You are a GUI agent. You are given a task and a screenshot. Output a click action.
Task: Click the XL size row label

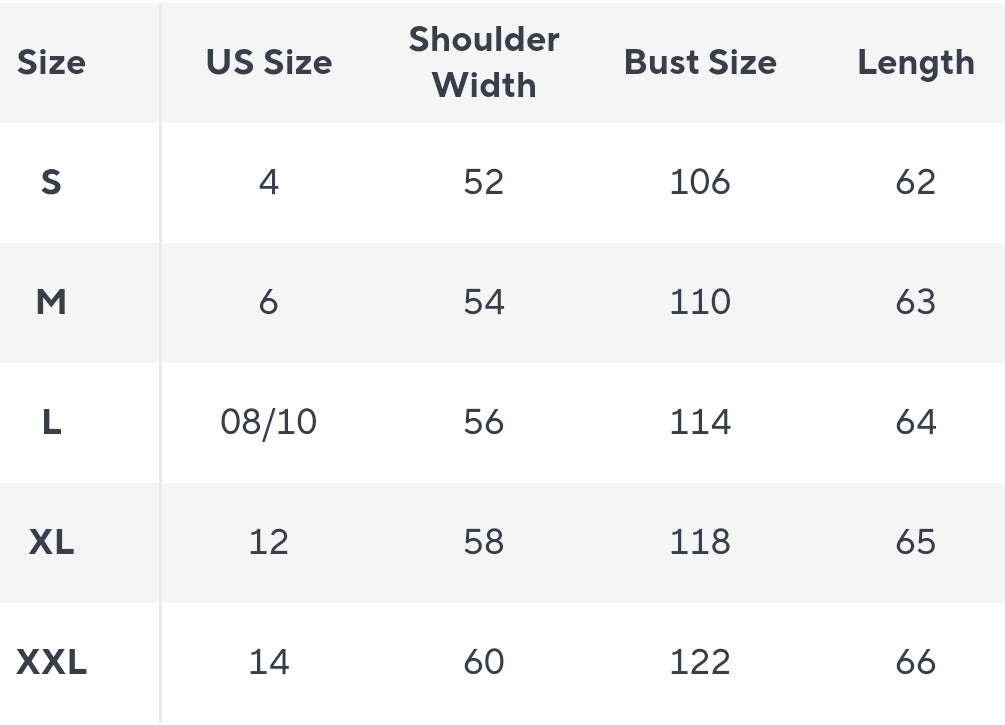(x=51, y=542)
